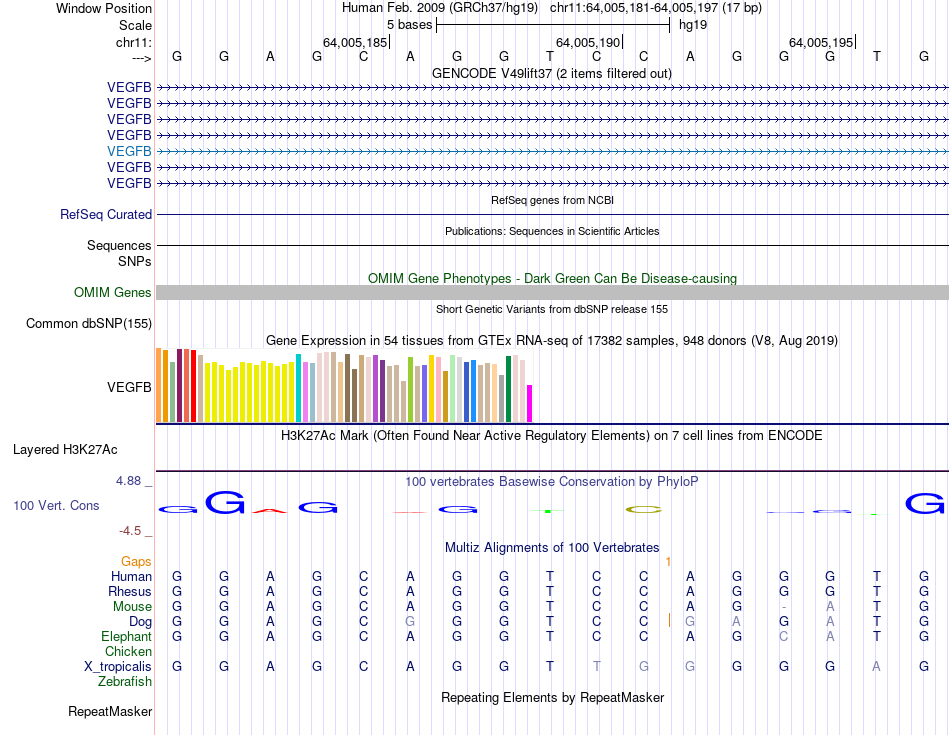Select the X_tropicalis species label
Viewport: 950px width, 735px height.
coord(118,667)
